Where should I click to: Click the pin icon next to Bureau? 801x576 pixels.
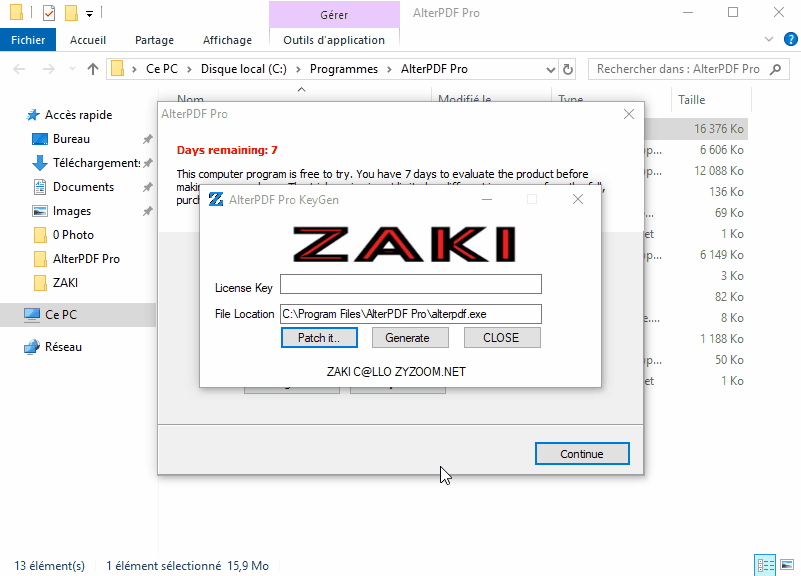click(x=148, y=139)
